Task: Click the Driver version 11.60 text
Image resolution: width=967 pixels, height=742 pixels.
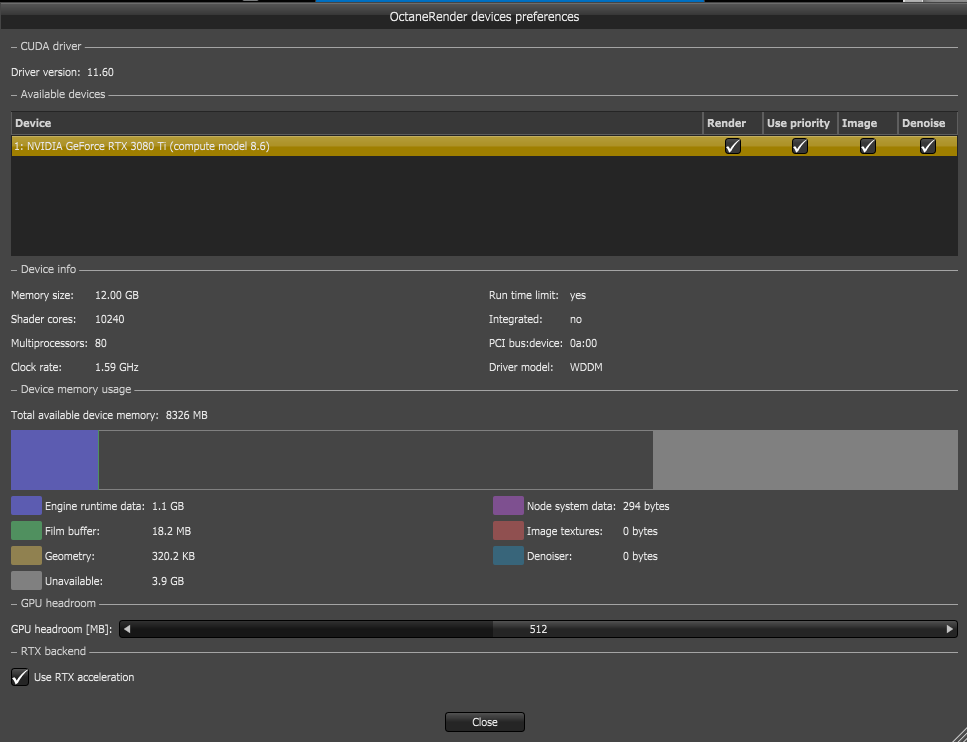Action: [62, 72]
